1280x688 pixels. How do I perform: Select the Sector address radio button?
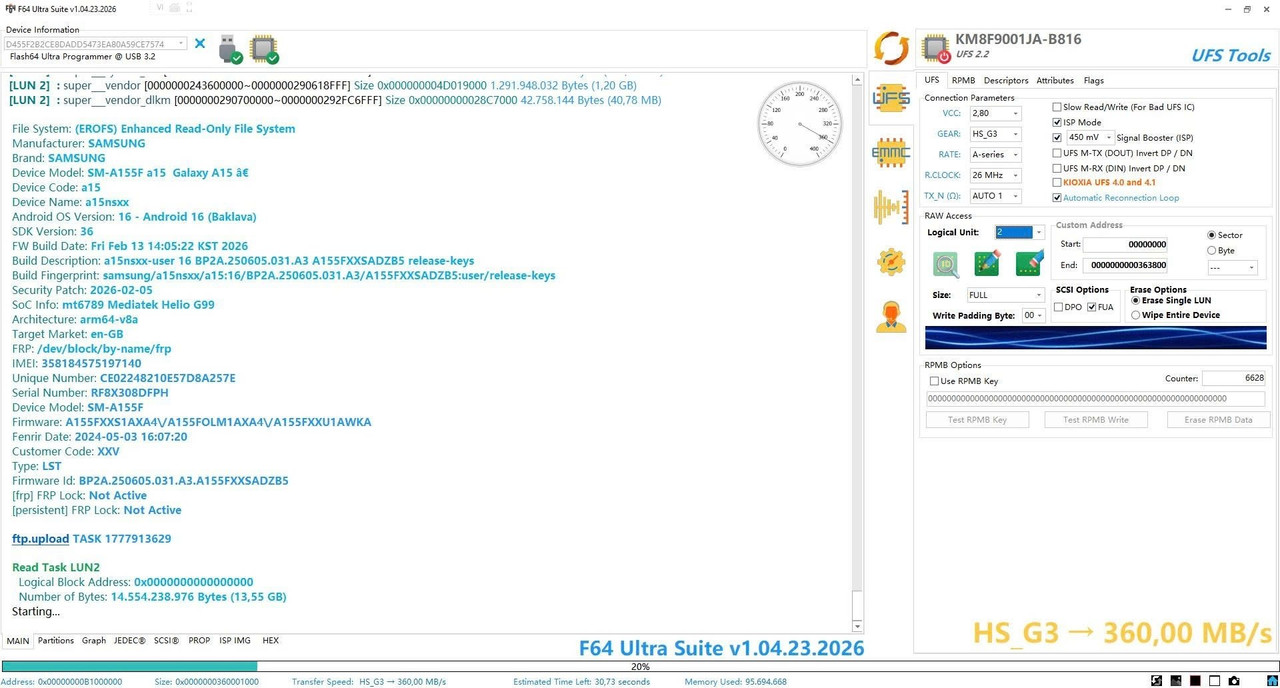[x=1212, y=235]
